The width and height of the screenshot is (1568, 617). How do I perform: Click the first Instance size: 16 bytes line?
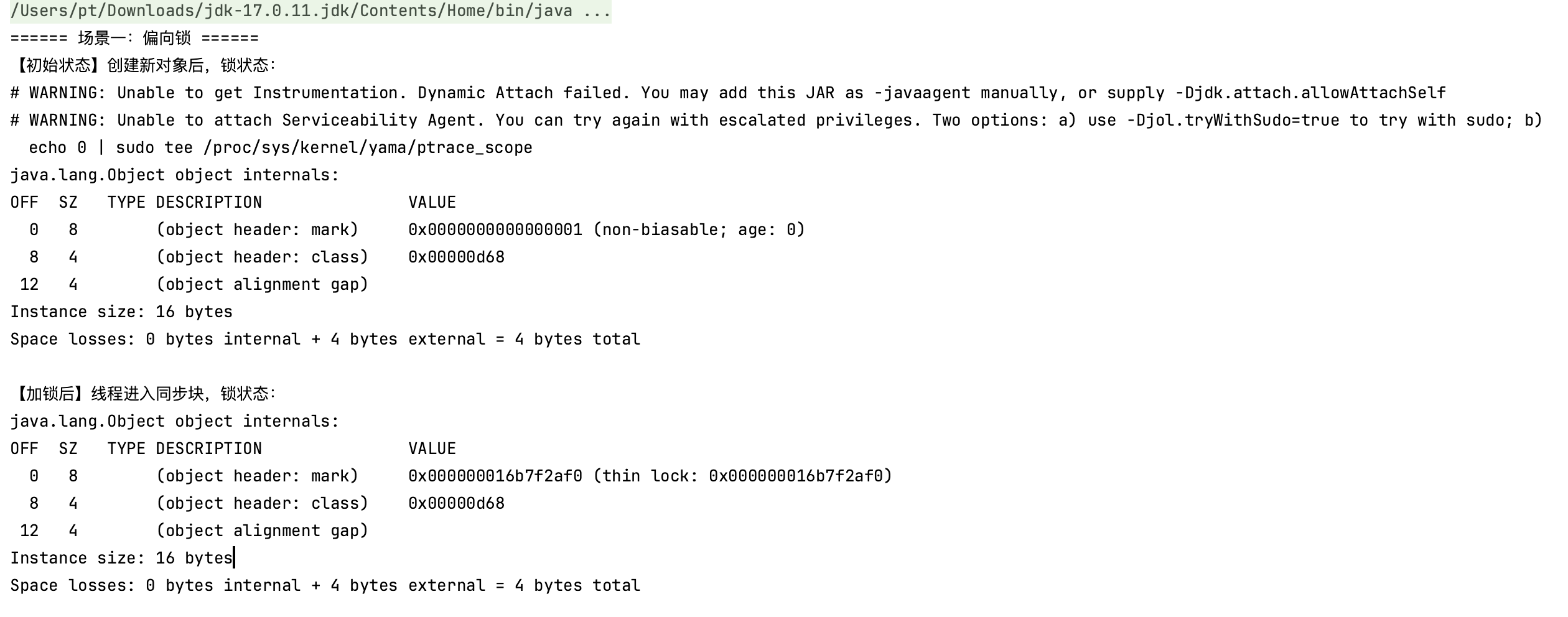tap(121, 312)
